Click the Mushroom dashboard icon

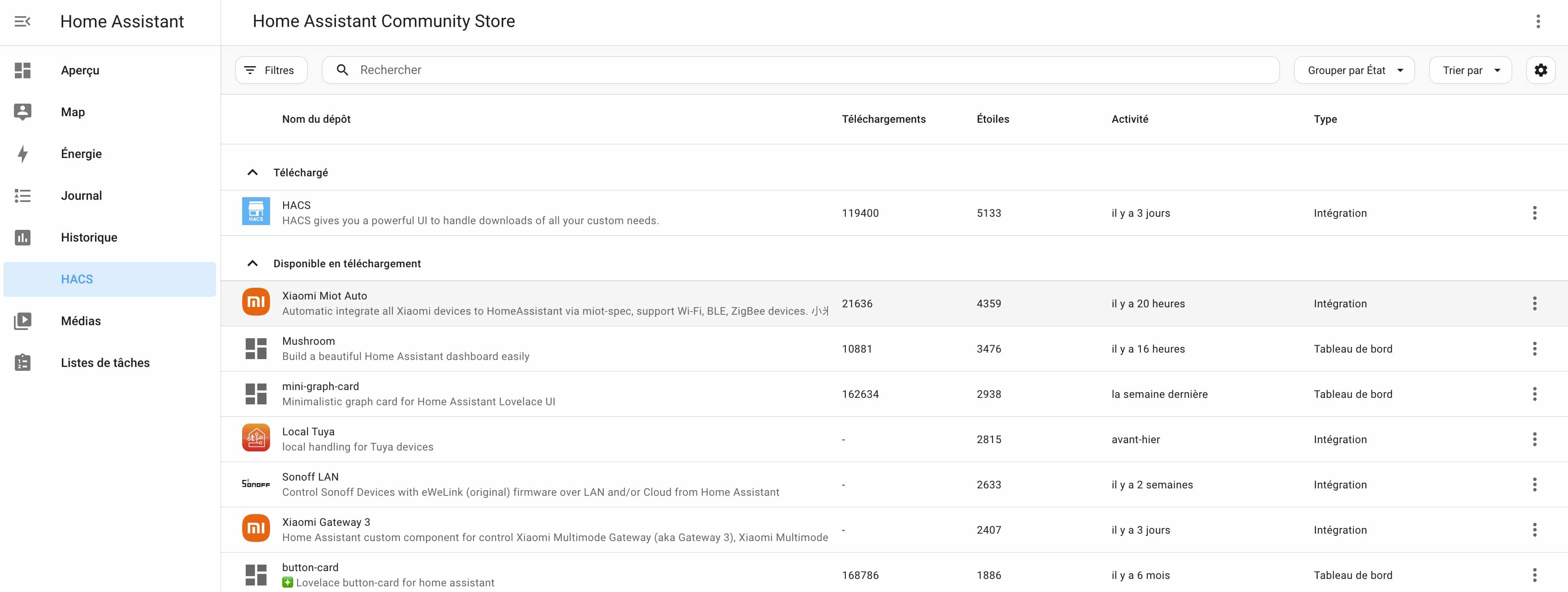(x=256, y=349)
